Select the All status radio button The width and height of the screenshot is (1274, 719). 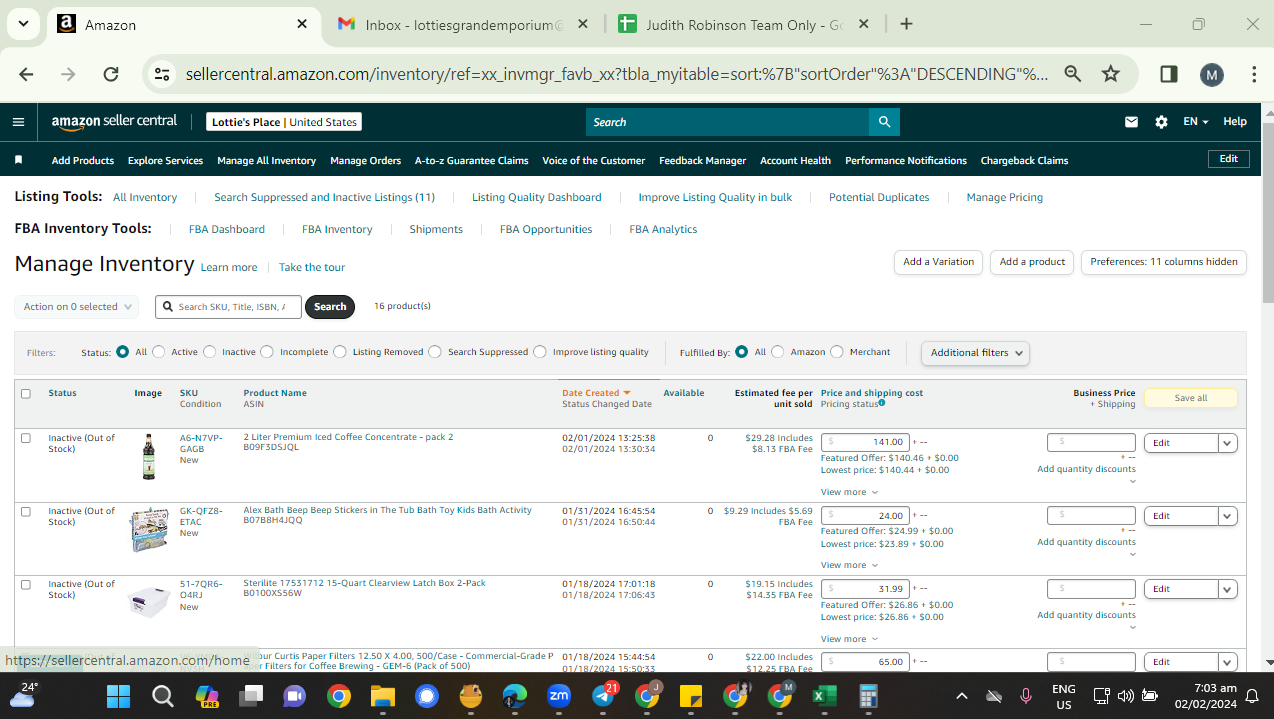(123, 352)
